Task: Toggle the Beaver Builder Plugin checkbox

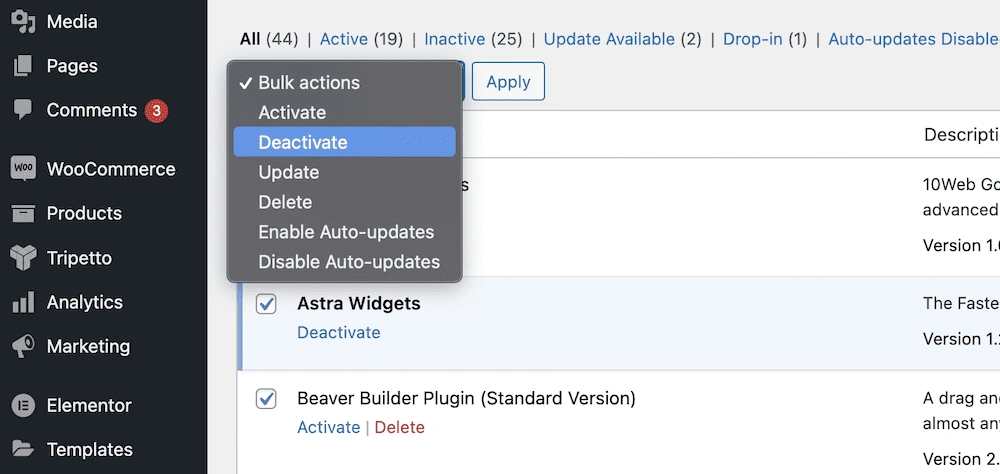Action: [x=266, y=399]
